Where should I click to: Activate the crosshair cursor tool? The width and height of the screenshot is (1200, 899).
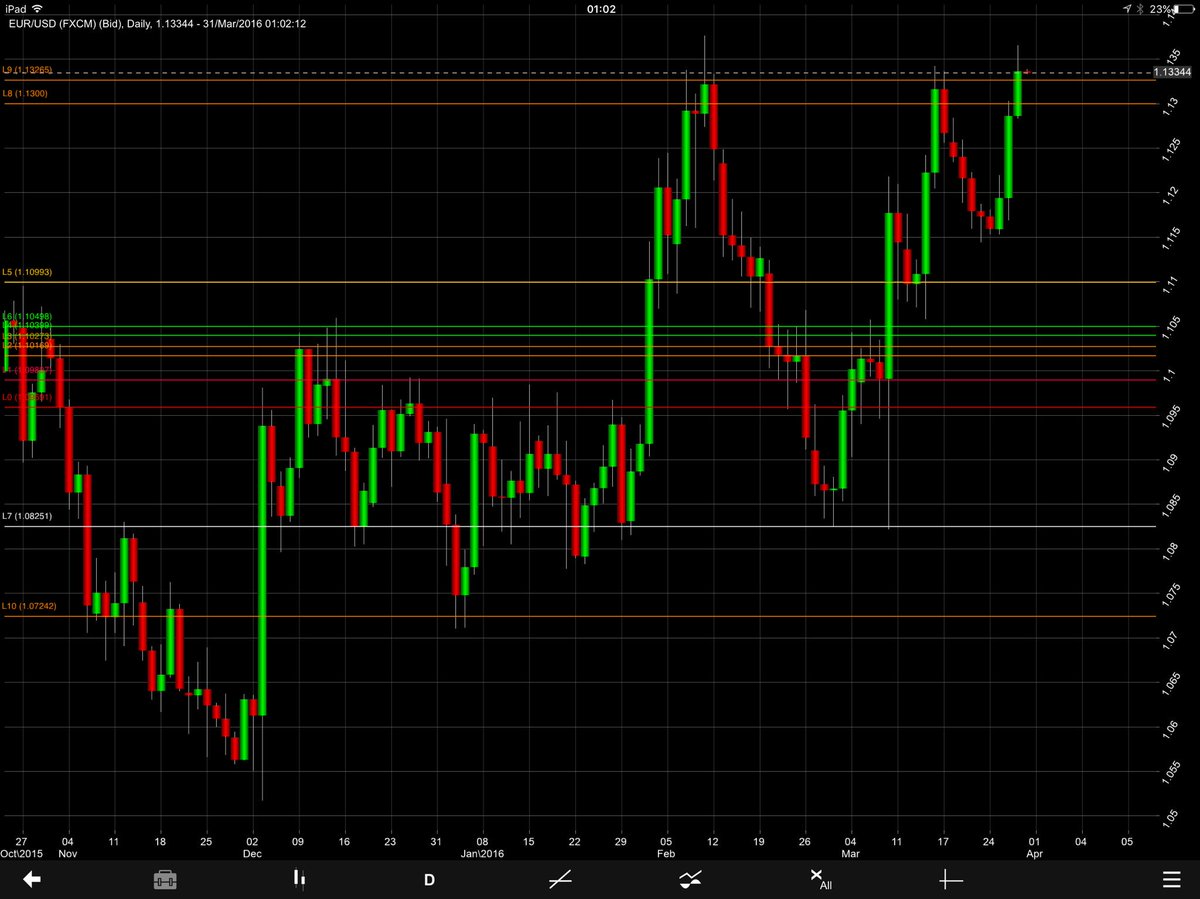(x=950, y=879)
